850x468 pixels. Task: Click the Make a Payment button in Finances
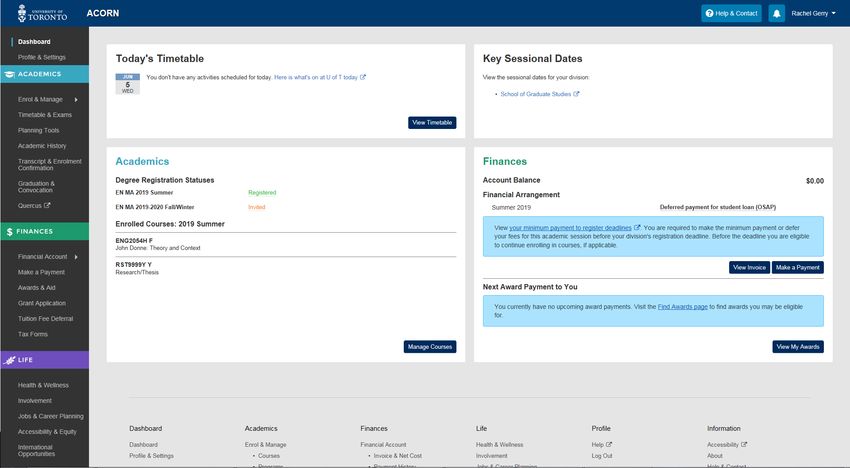(797, 267)
